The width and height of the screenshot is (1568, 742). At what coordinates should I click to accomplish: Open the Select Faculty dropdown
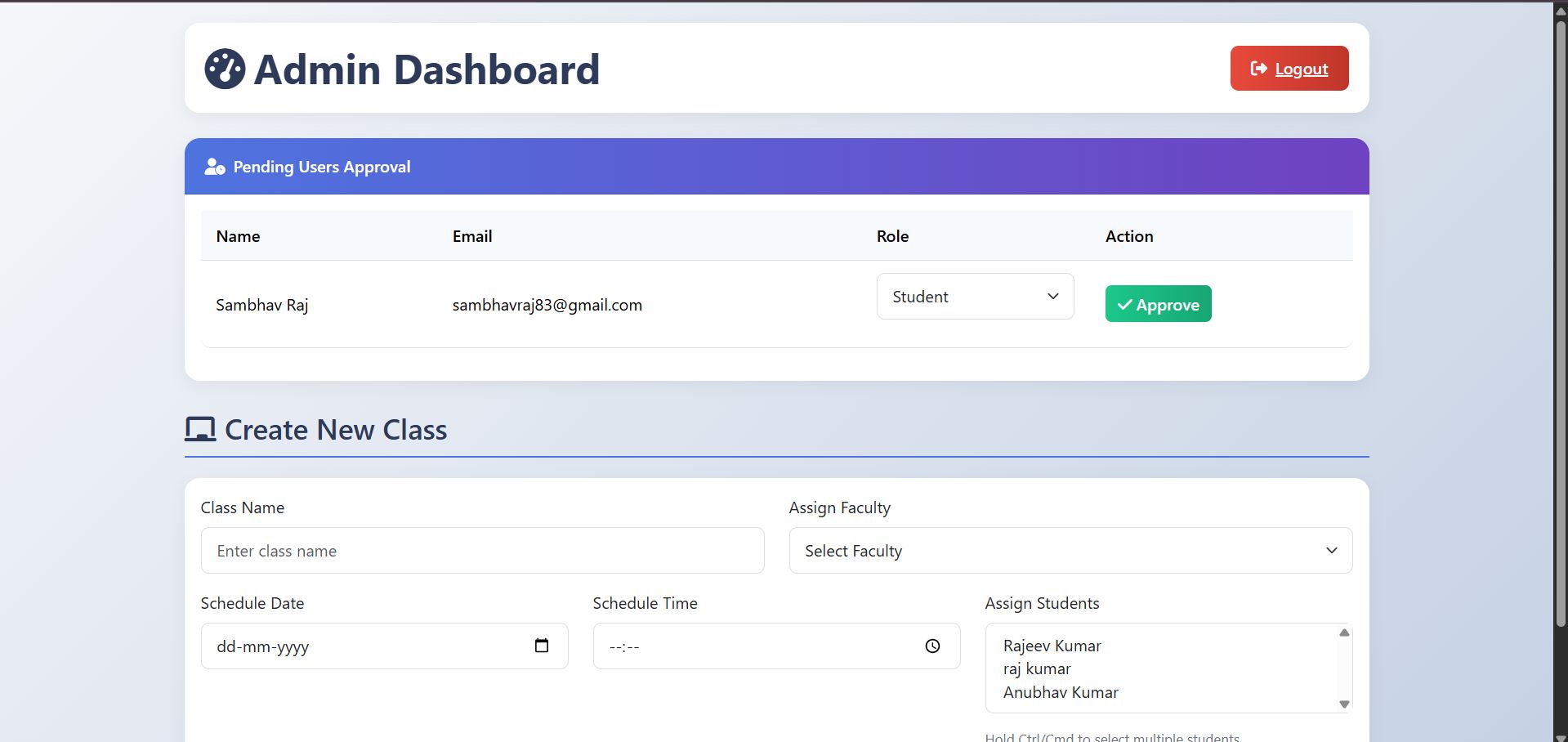pos(1070,550)
